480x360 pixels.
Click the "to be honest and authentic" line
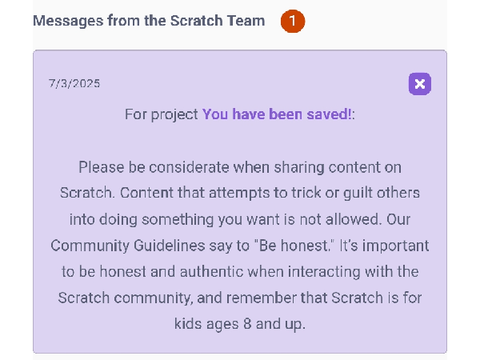(240, 272)
